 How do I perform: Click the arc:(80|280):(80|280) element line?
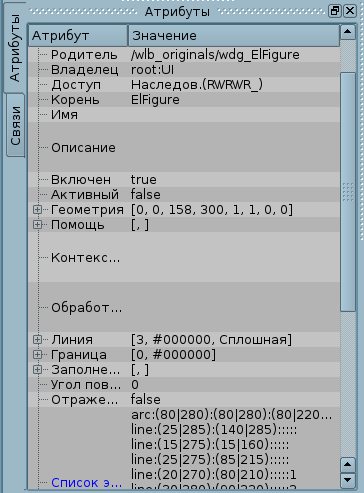(x=231, y=415)
